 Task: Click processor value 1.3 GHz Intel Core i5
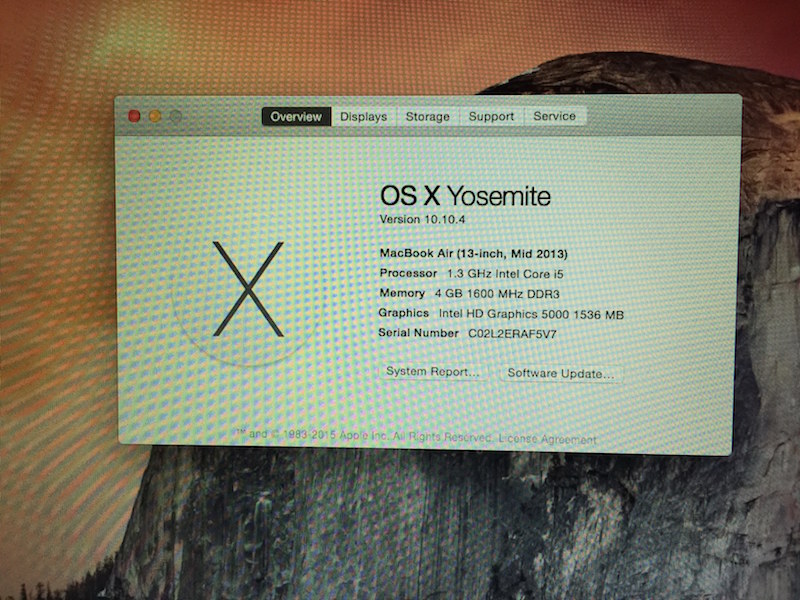pyautogui.click(x=505, y=274)
